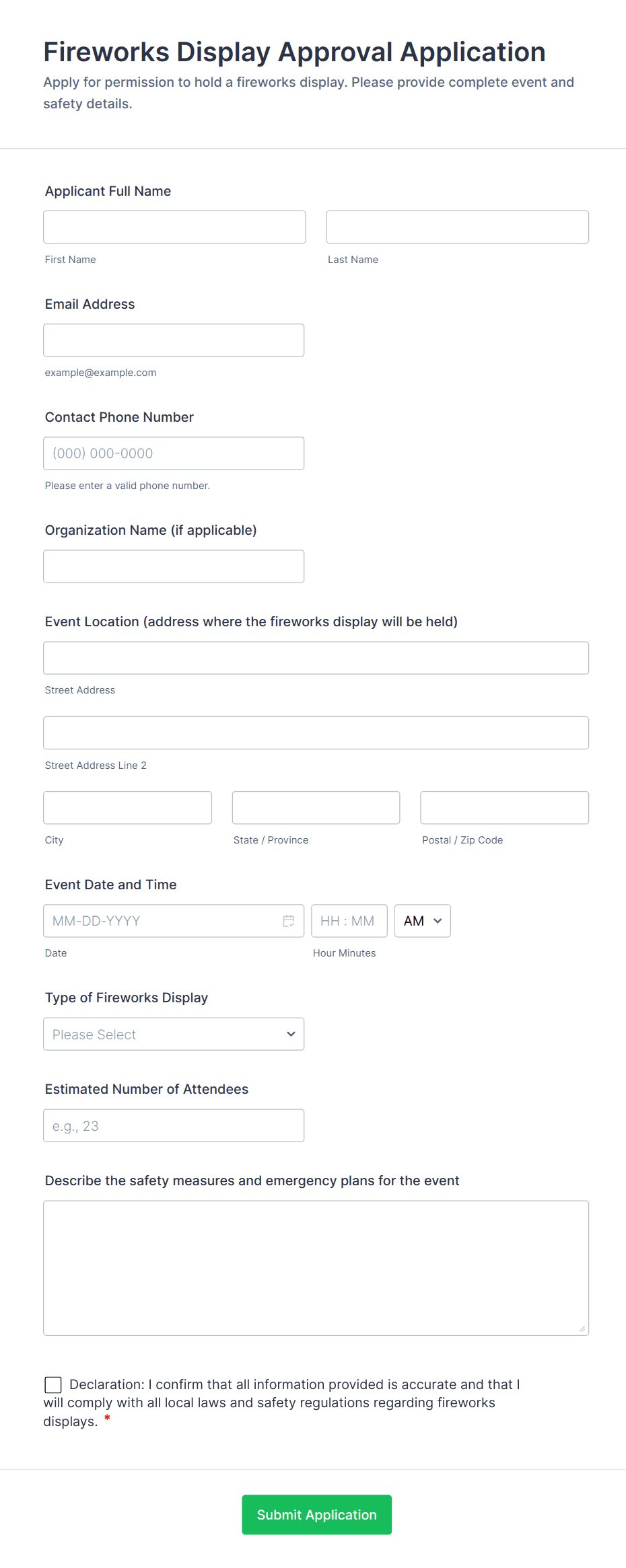
Task: Select the Email Address input
Action: pos(174,340)
